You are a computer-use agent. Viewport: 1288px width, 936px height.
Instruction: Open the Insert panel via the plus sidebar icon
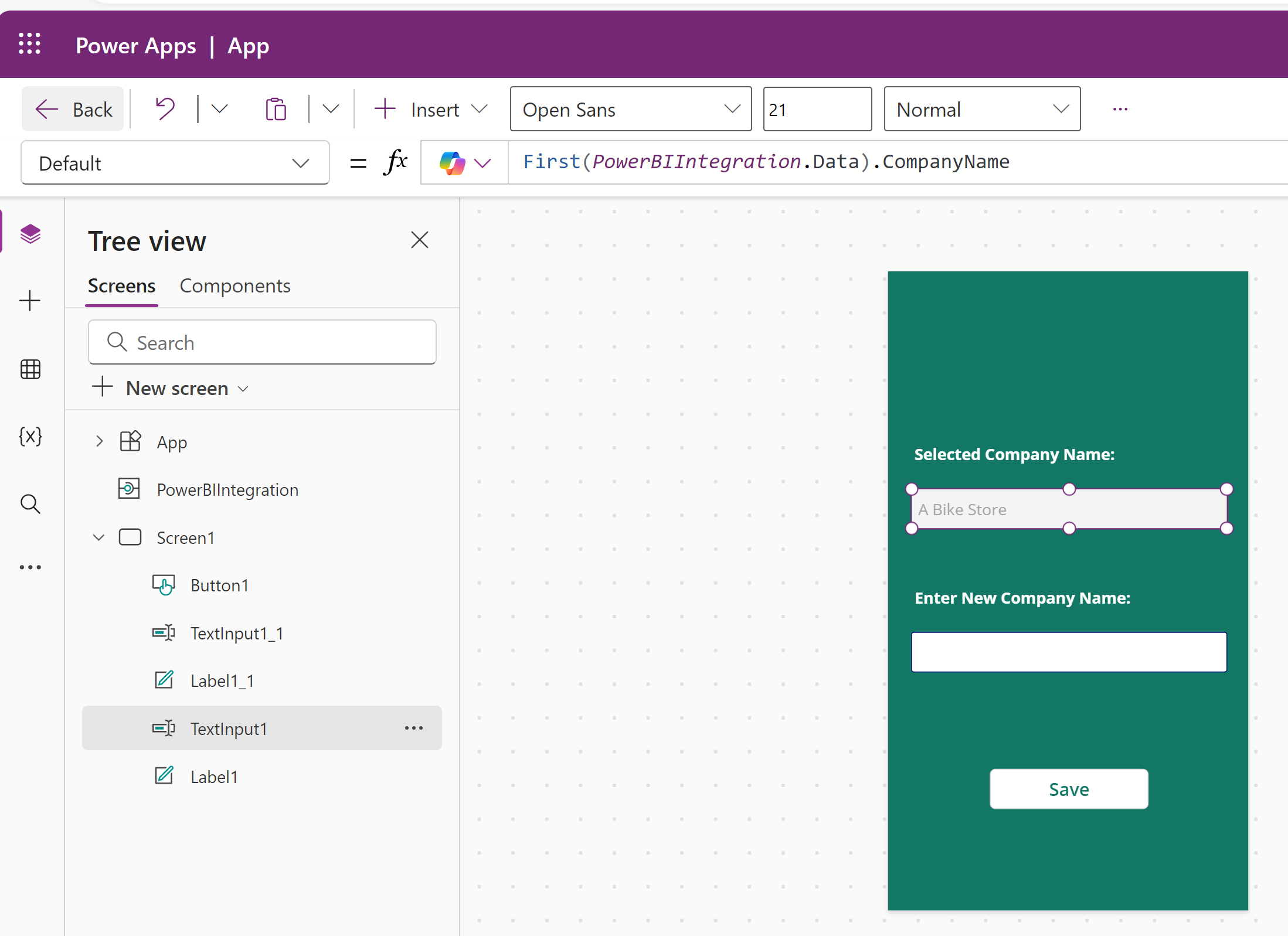[30, 301]
